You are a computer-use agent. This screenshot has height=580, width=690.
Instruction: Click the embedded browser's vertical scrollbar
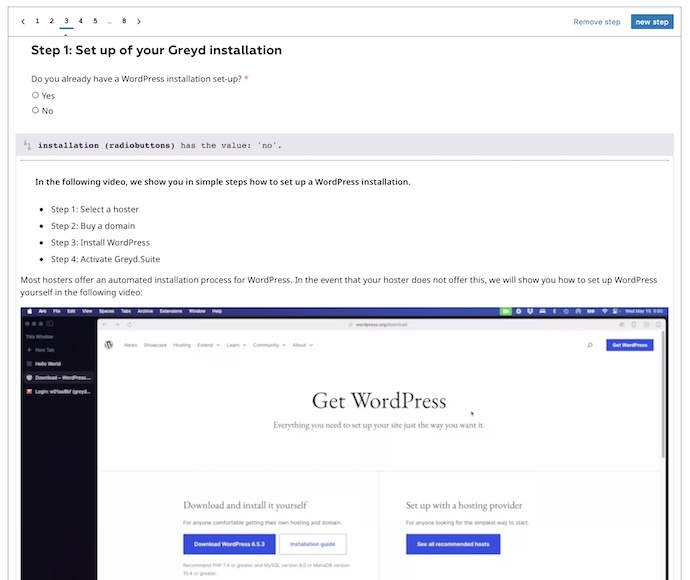click(663, 394)
